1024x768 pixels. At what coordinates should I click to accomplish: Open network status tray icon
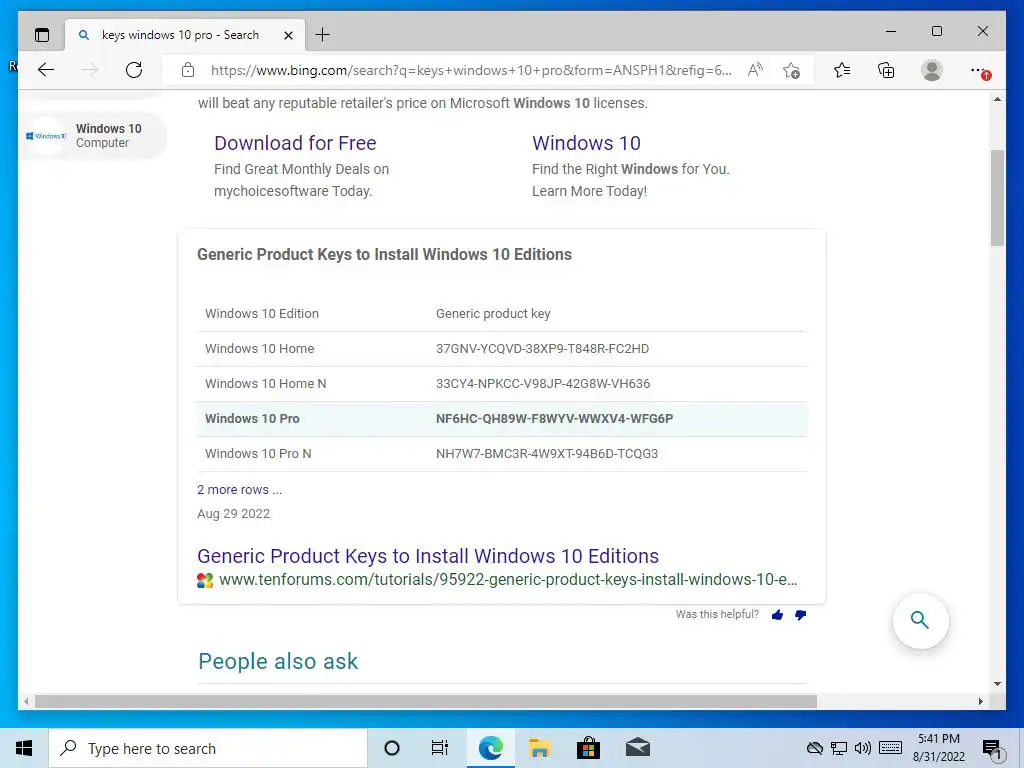point(839,748)
